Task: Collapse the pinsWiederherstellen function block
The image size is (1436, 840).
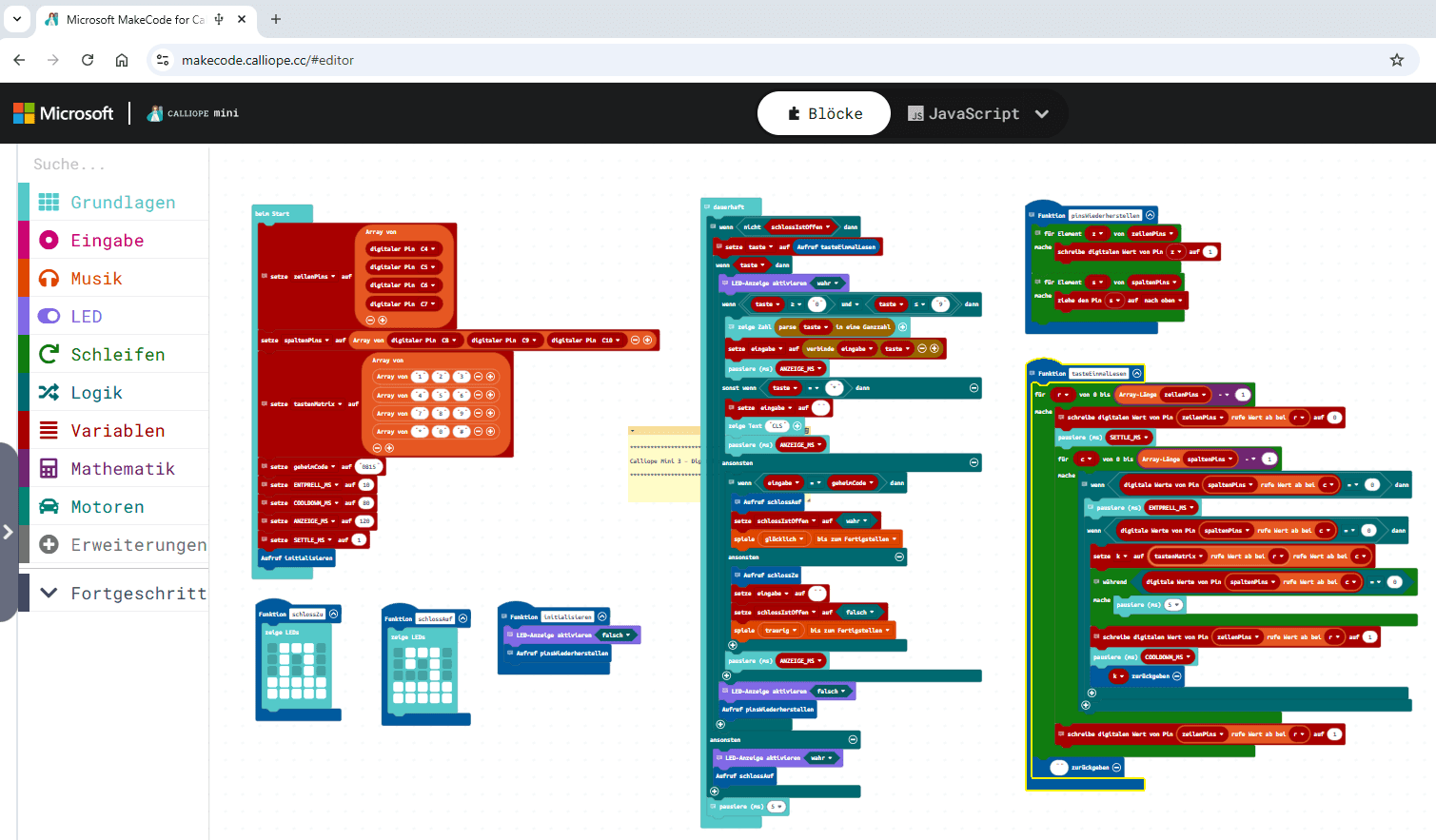Action: (1151, 215)
